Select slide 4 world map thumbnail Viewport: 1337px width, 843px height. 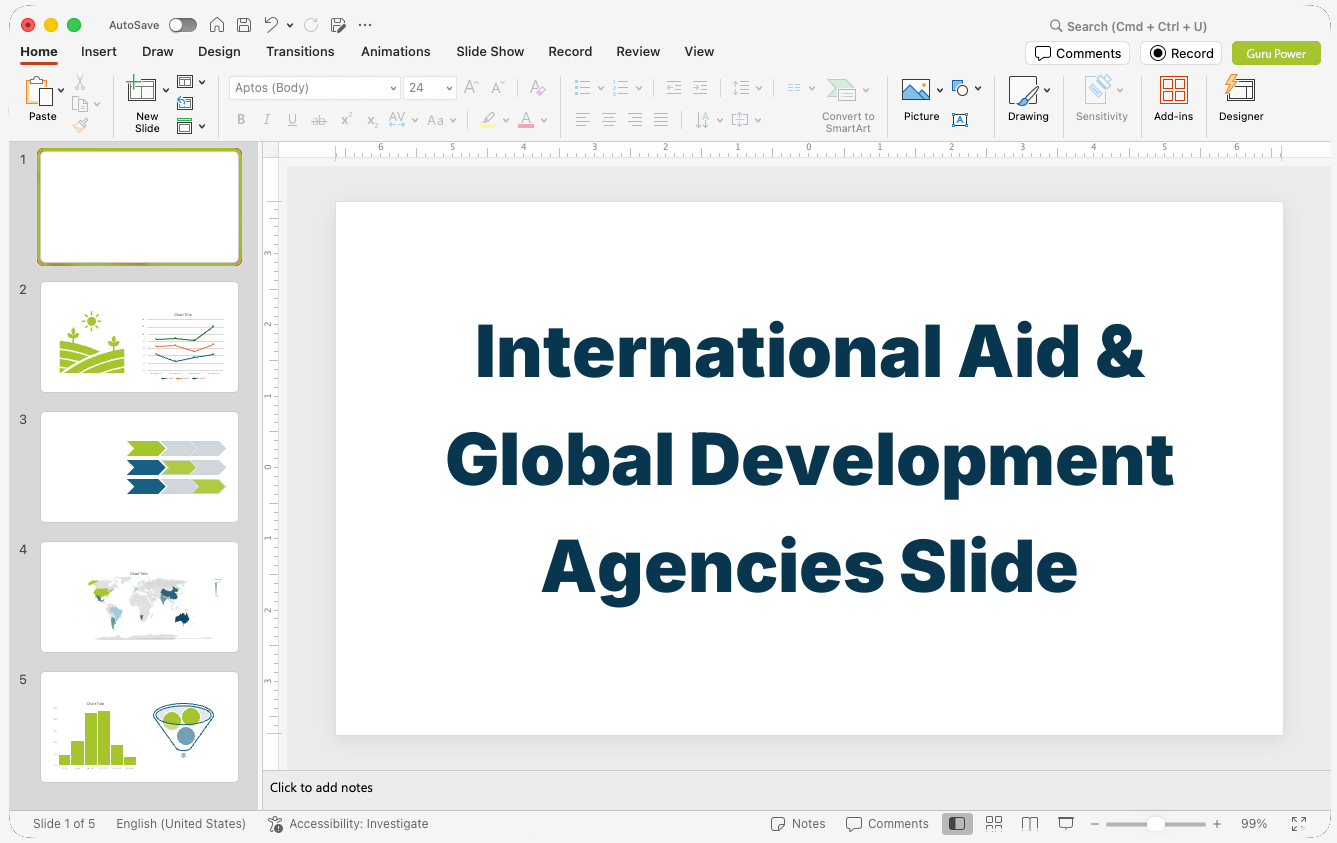(x=139, y=597)
